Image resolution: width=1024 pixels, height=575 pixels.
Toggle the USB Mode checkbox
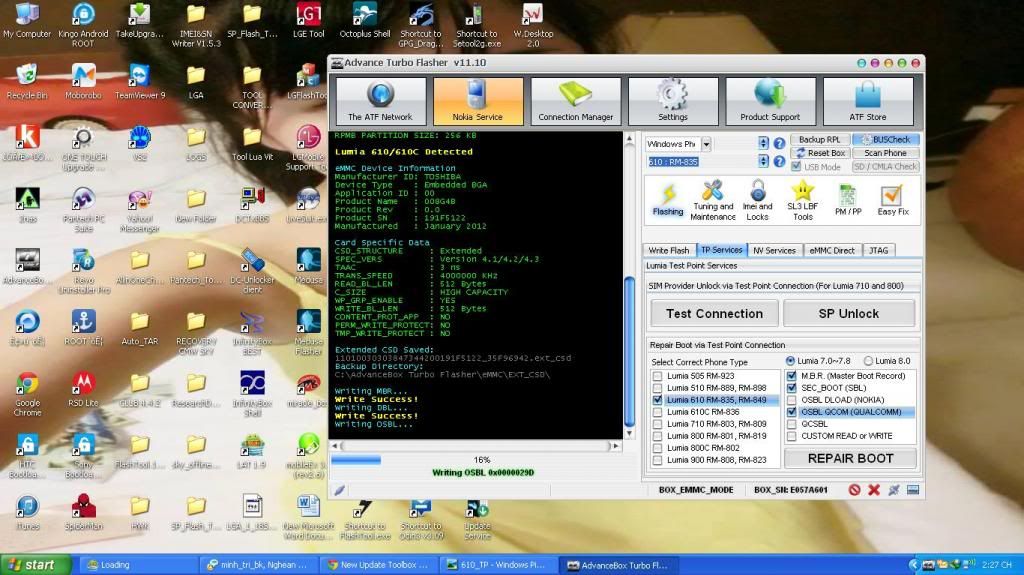pos(796,167)
